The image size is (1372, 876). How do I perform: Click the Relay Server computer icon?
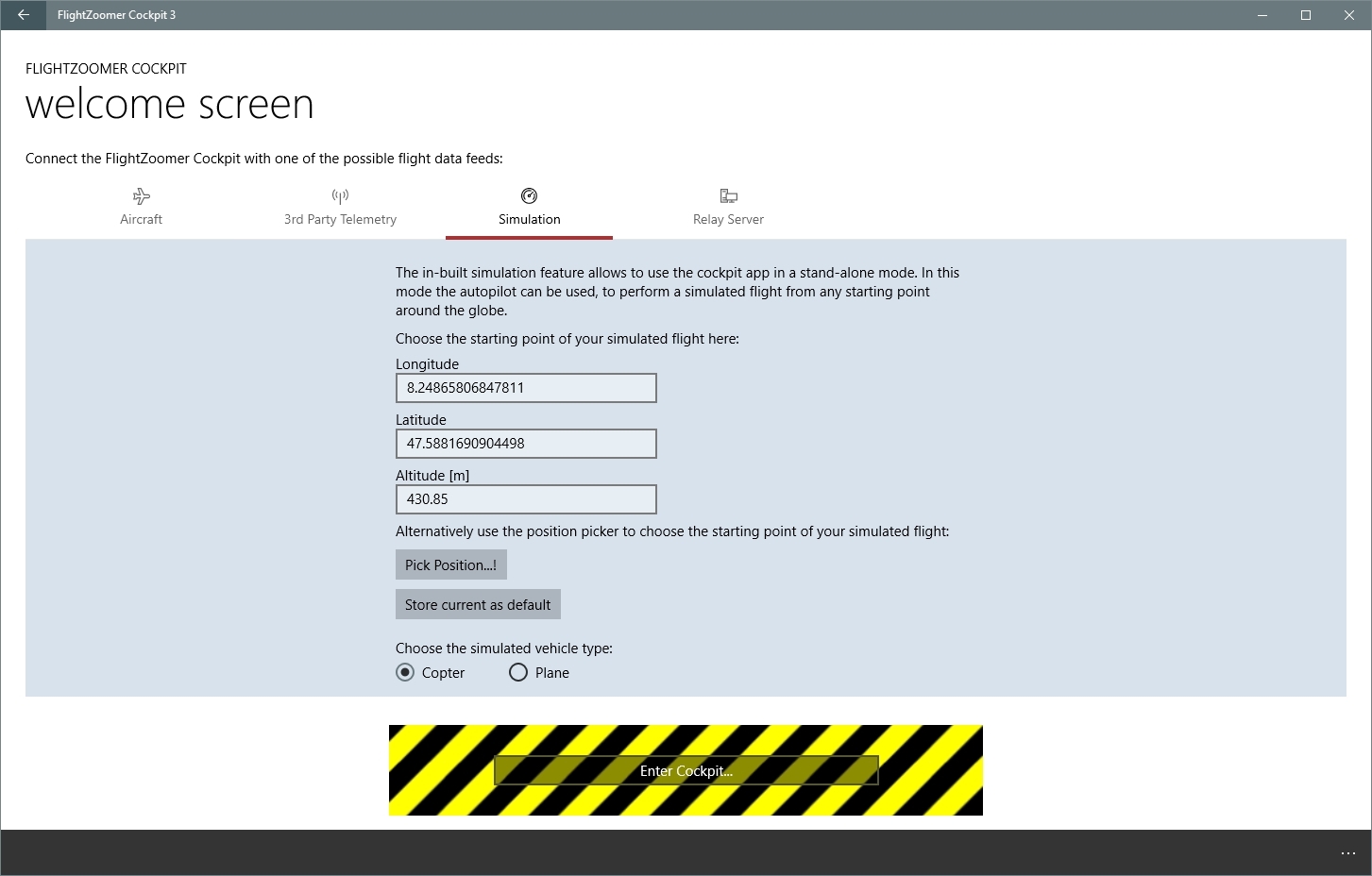point(728,196)
